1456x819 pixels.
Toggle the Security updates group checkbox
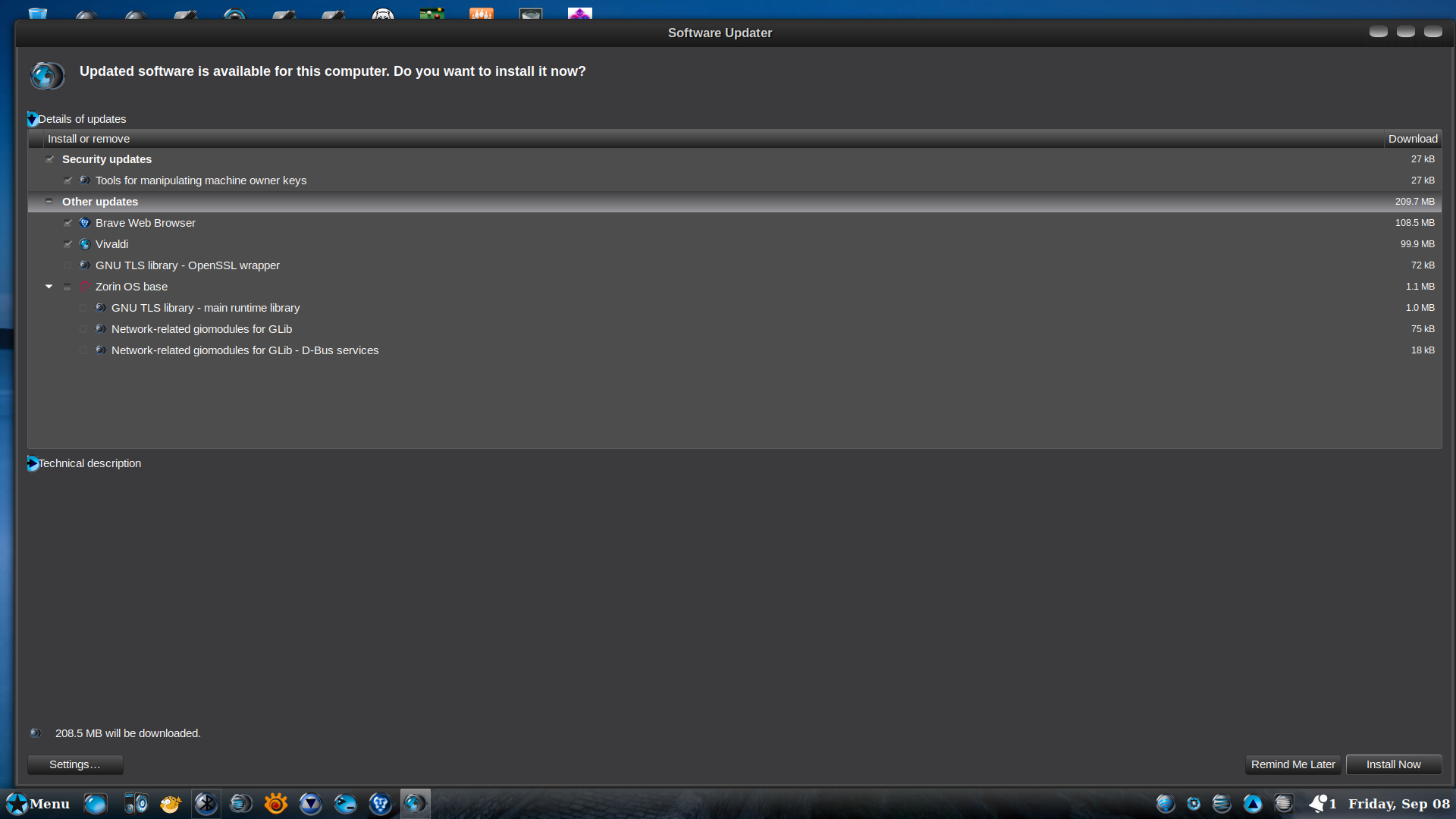coord(50,159)
